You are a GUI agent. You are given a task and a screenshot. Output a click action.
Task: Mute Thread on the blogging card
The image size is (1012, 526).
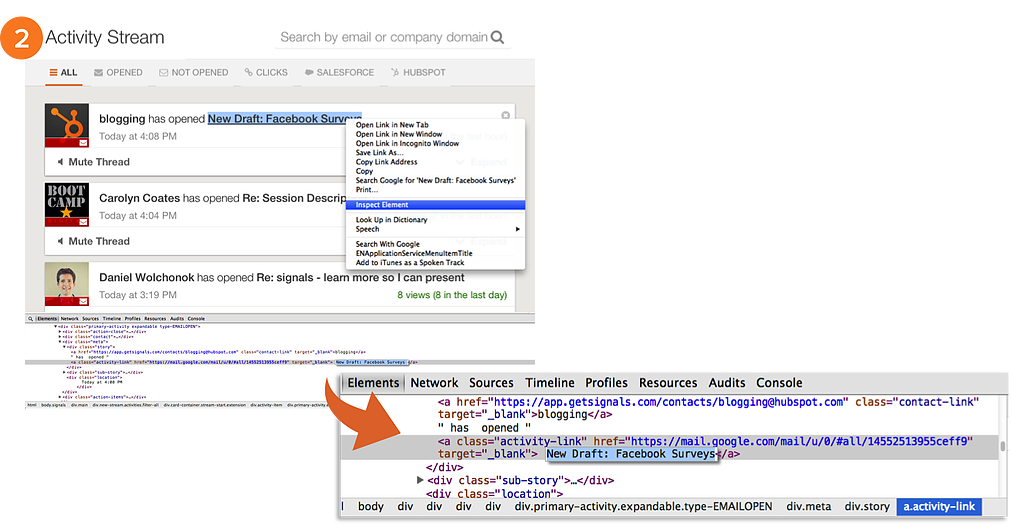tap(94, 162)
